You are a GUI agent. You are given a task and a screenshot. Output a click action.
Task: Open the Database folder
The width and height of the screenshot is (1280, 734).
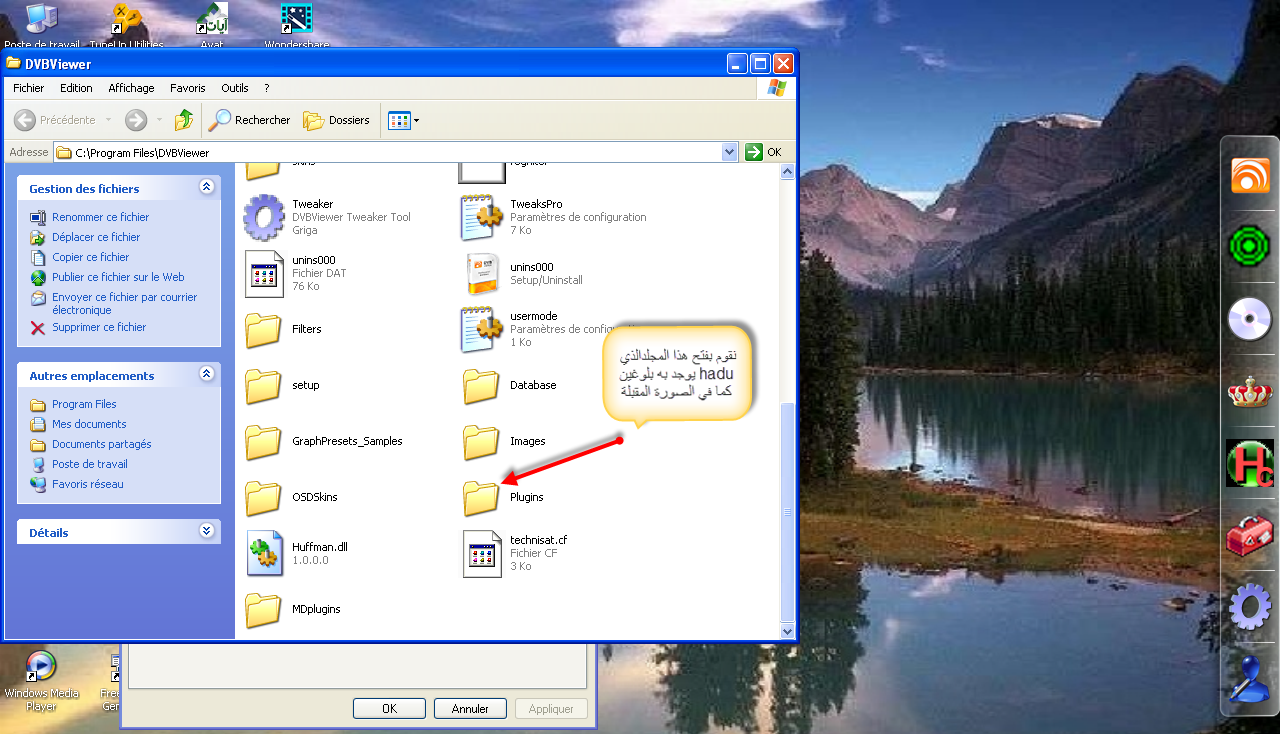pos(481,385)
